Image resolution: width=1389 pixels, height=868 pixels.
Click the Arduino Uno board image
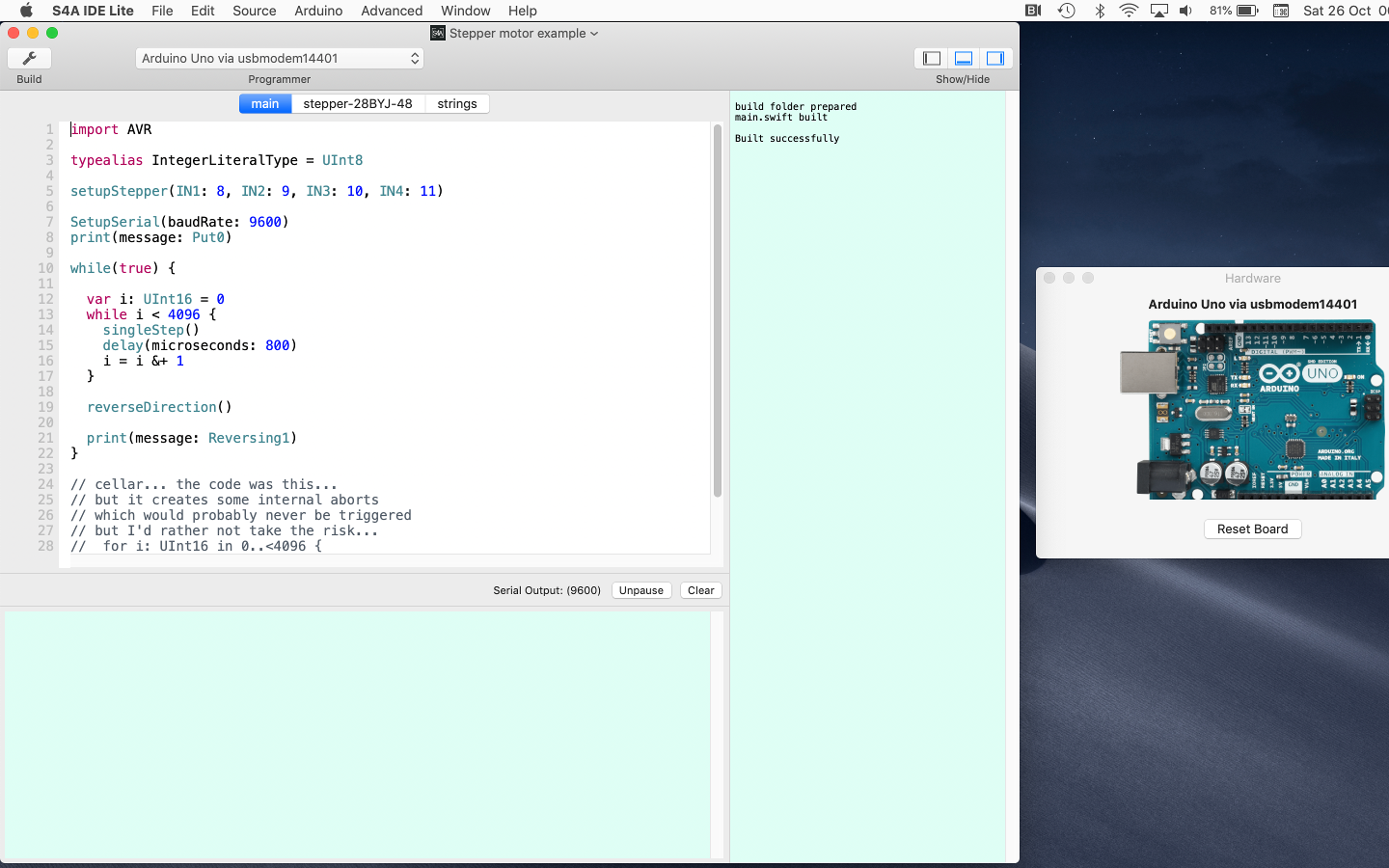1252,409
